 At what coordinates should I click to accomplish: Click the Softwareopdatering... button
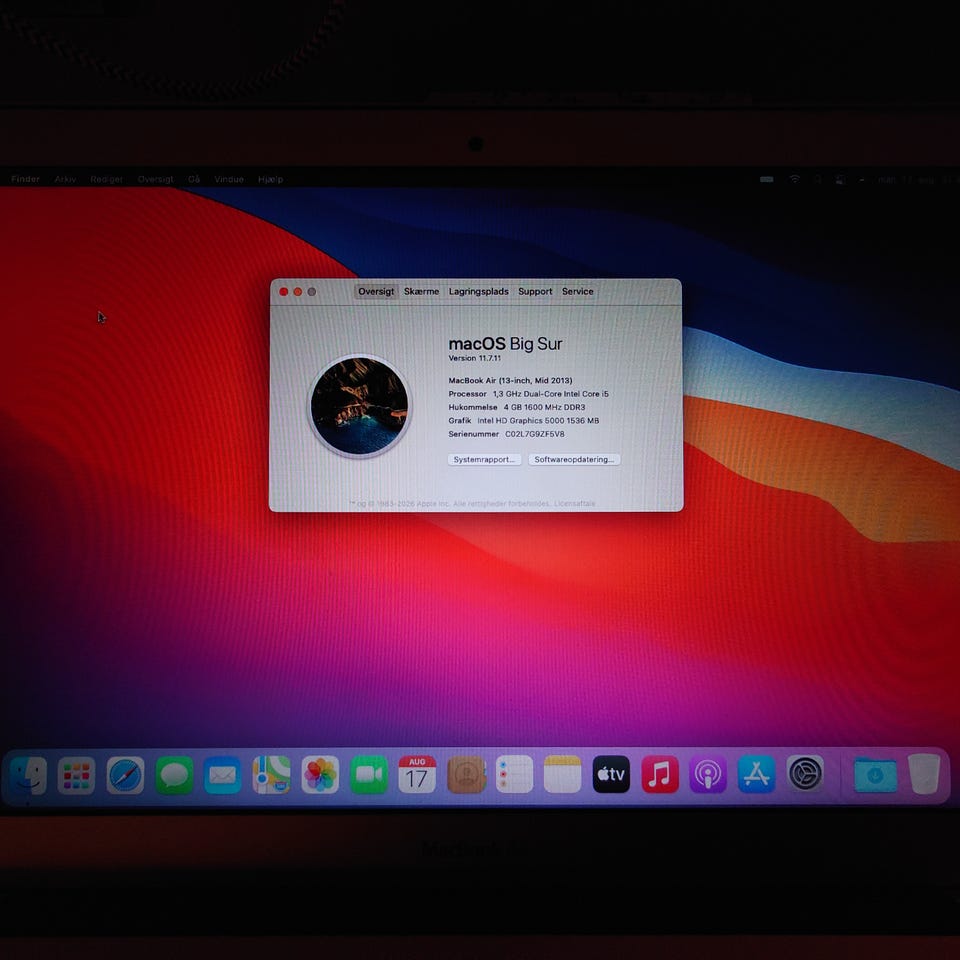(574, 459)
